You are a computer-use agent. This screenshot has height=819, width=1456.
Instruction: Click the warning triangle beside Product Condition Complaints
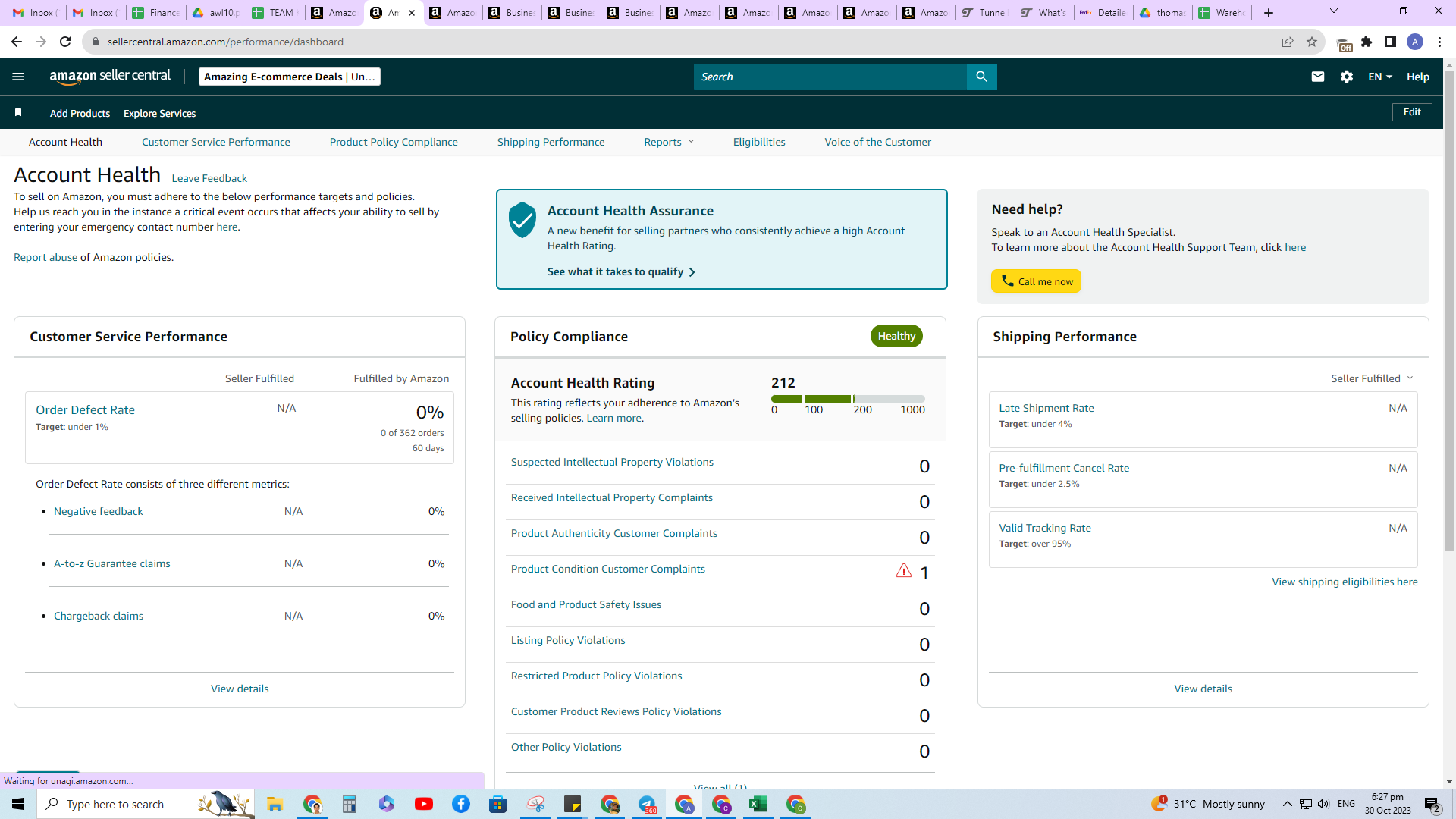903,571
